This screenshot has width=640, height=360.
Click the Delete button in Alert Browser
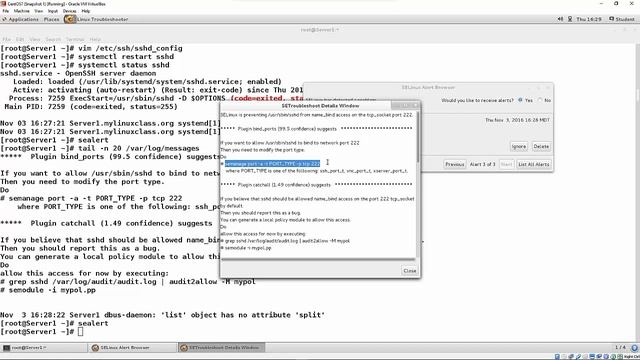(541, 147)
